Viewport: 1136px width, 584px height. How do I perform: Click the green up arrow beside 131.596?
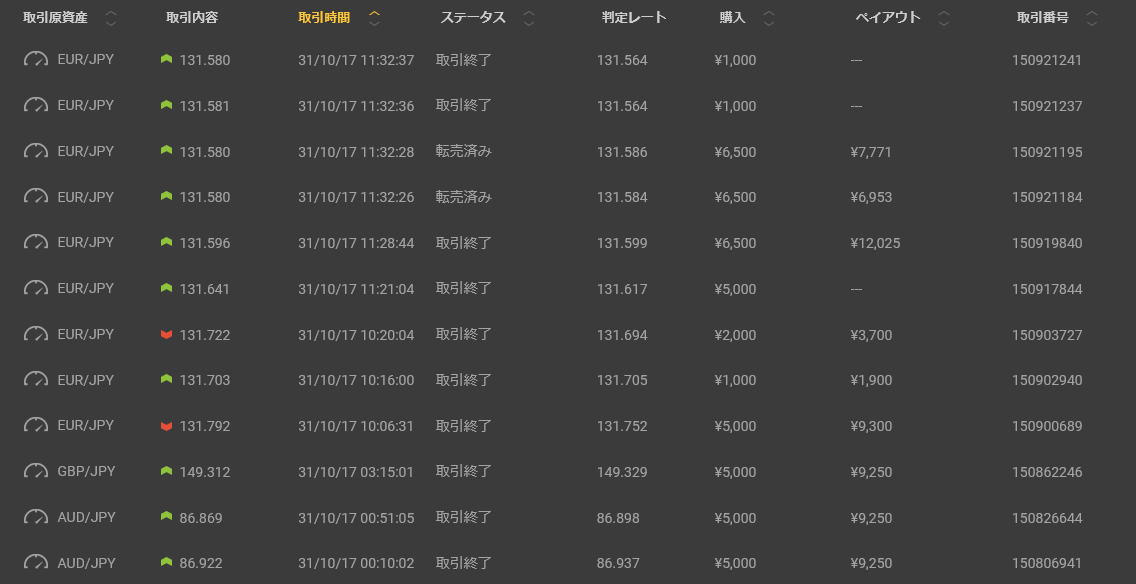tap(167, 242)
